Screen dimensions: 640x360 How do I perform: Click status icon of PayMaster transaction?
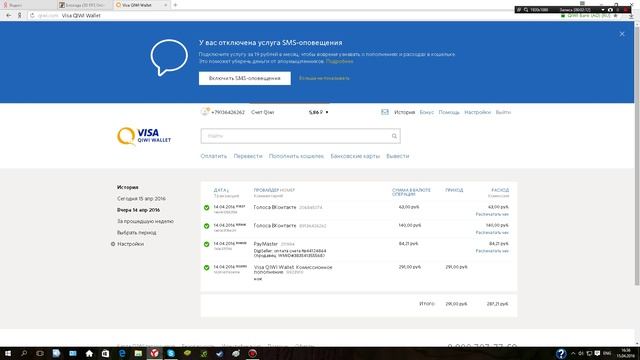(x=207, y=244)
